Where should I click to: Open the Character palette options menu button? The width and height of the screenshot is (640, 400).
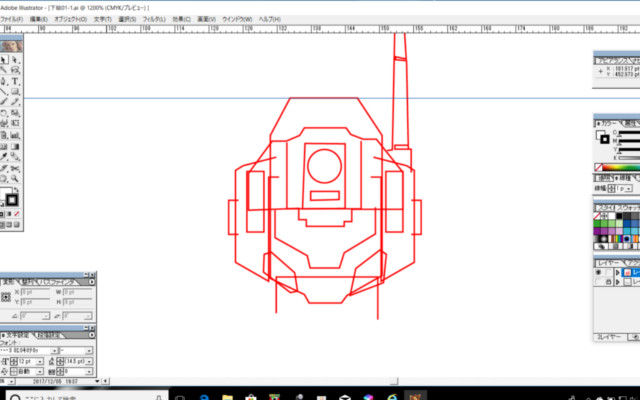click(x=92, y=335)
